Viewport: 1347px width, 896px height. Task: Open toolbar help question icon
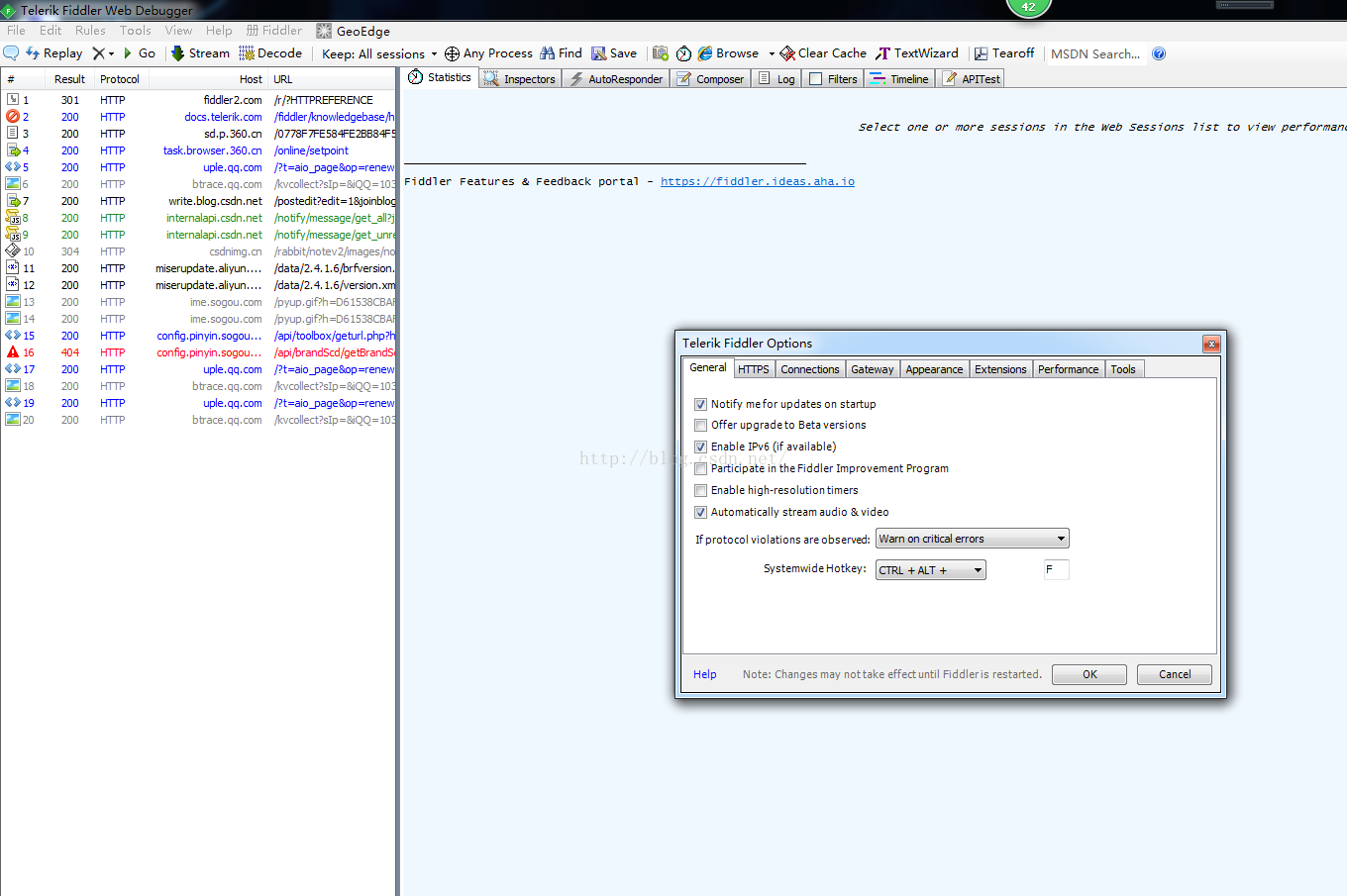1159,53
